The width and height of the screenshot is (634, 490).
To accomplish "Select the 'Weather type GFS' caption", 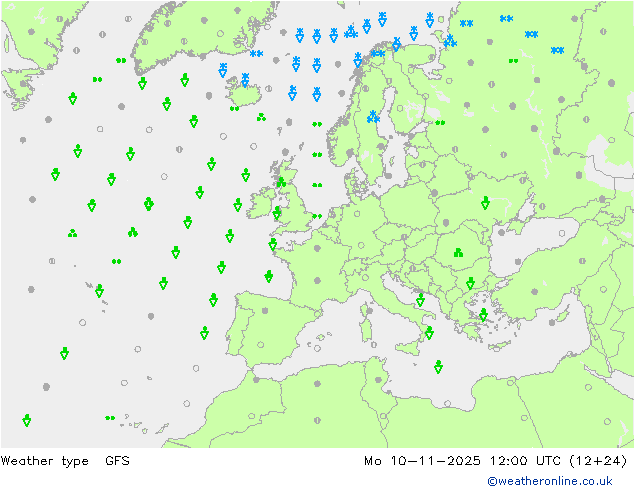I will coord(65,461).
